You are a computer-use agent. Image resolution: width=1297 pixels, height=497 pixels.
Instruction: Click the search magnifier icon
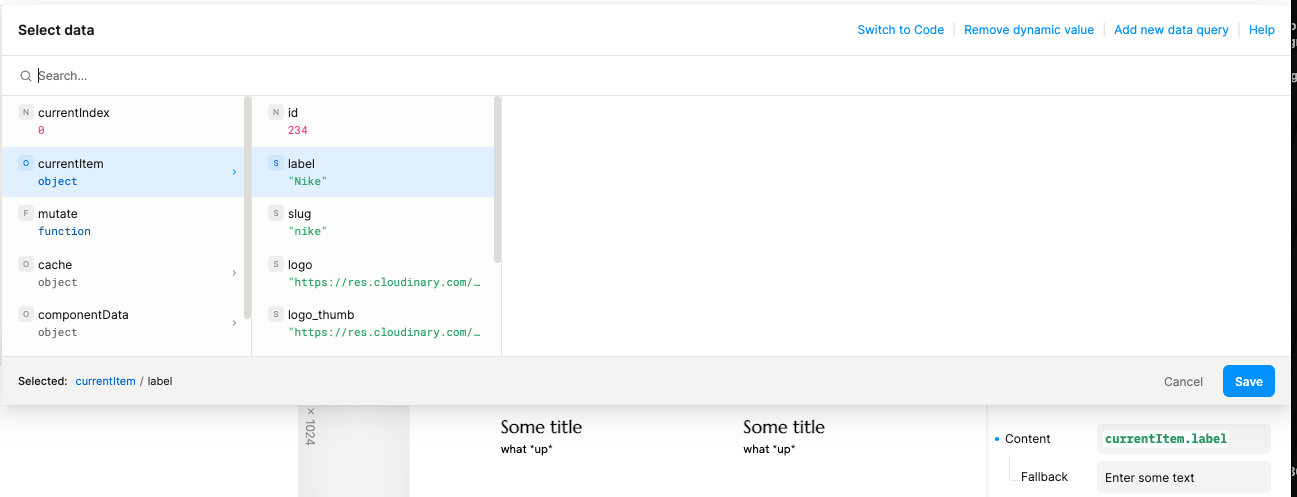click(x=26, y=76)
